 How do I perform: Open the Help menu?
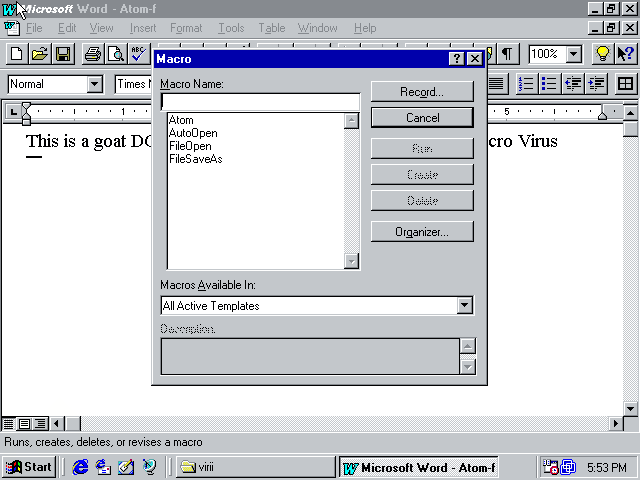[x=365, y=28]
